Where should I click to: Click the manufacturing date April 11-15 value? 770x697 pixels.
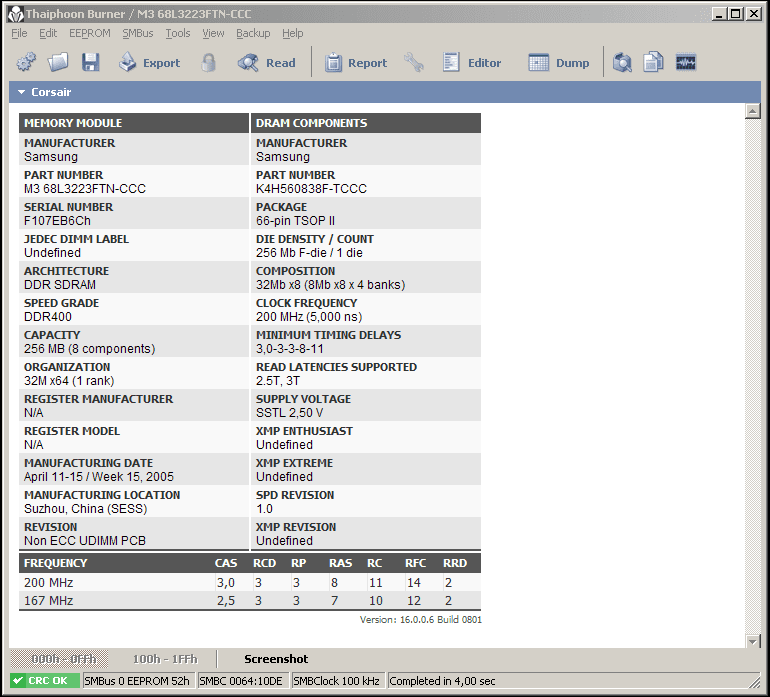pos(99,476)
